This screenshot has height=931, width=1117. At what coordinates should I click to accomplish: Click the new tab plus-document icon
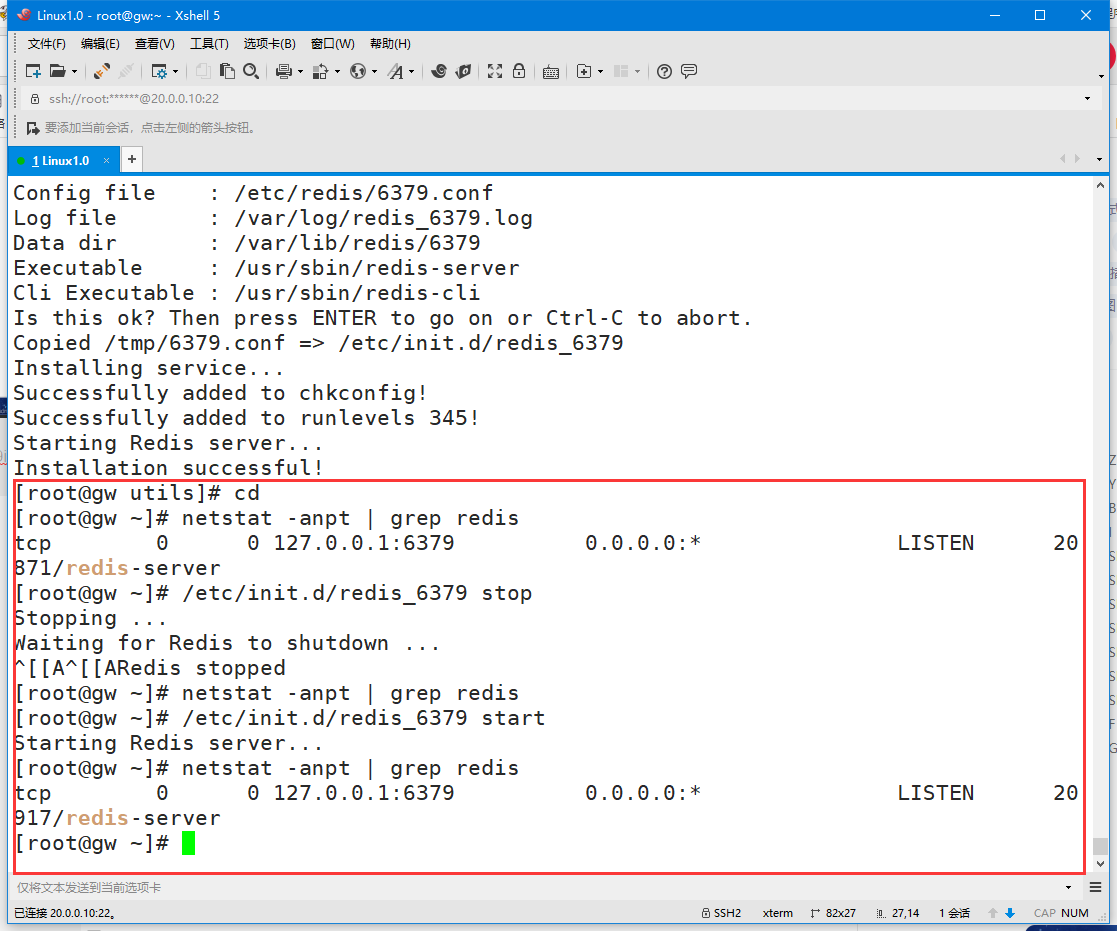pos(583,71)
